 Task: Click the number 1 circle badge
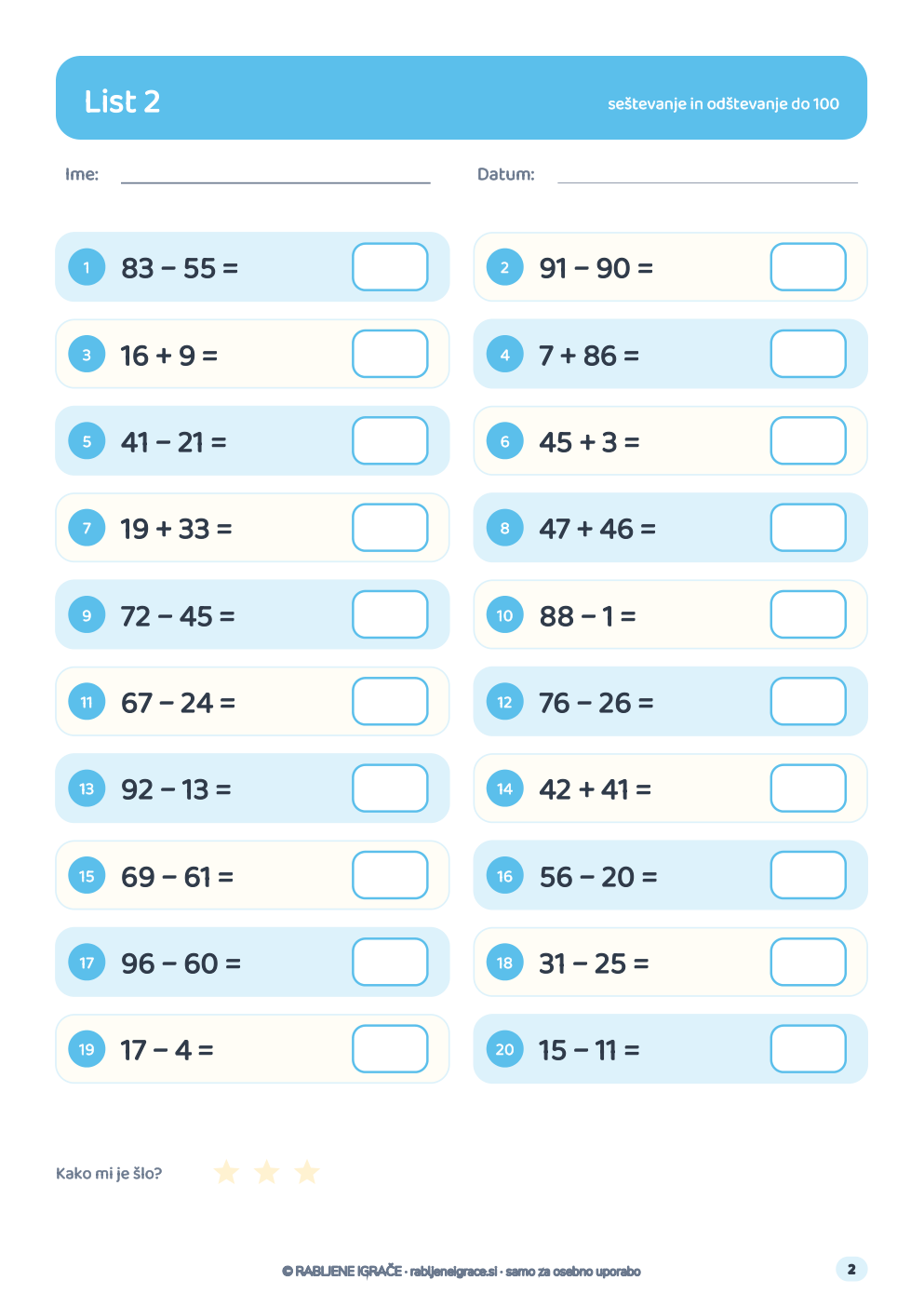click(x=87, y=267)
